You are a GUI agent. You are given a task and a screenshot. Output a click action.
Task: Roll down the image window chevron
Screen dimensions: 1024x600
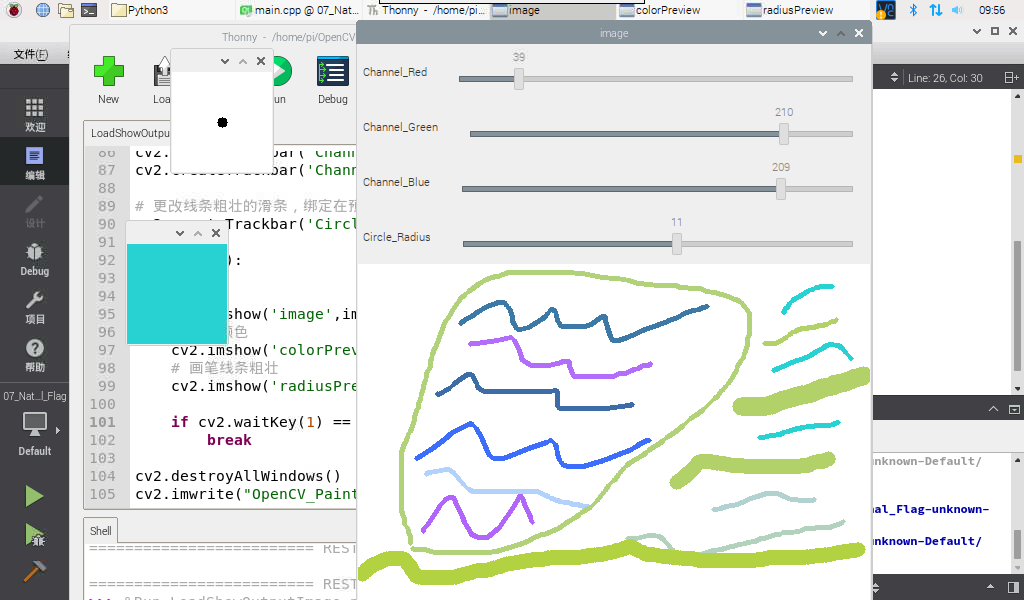click(823, 33)
